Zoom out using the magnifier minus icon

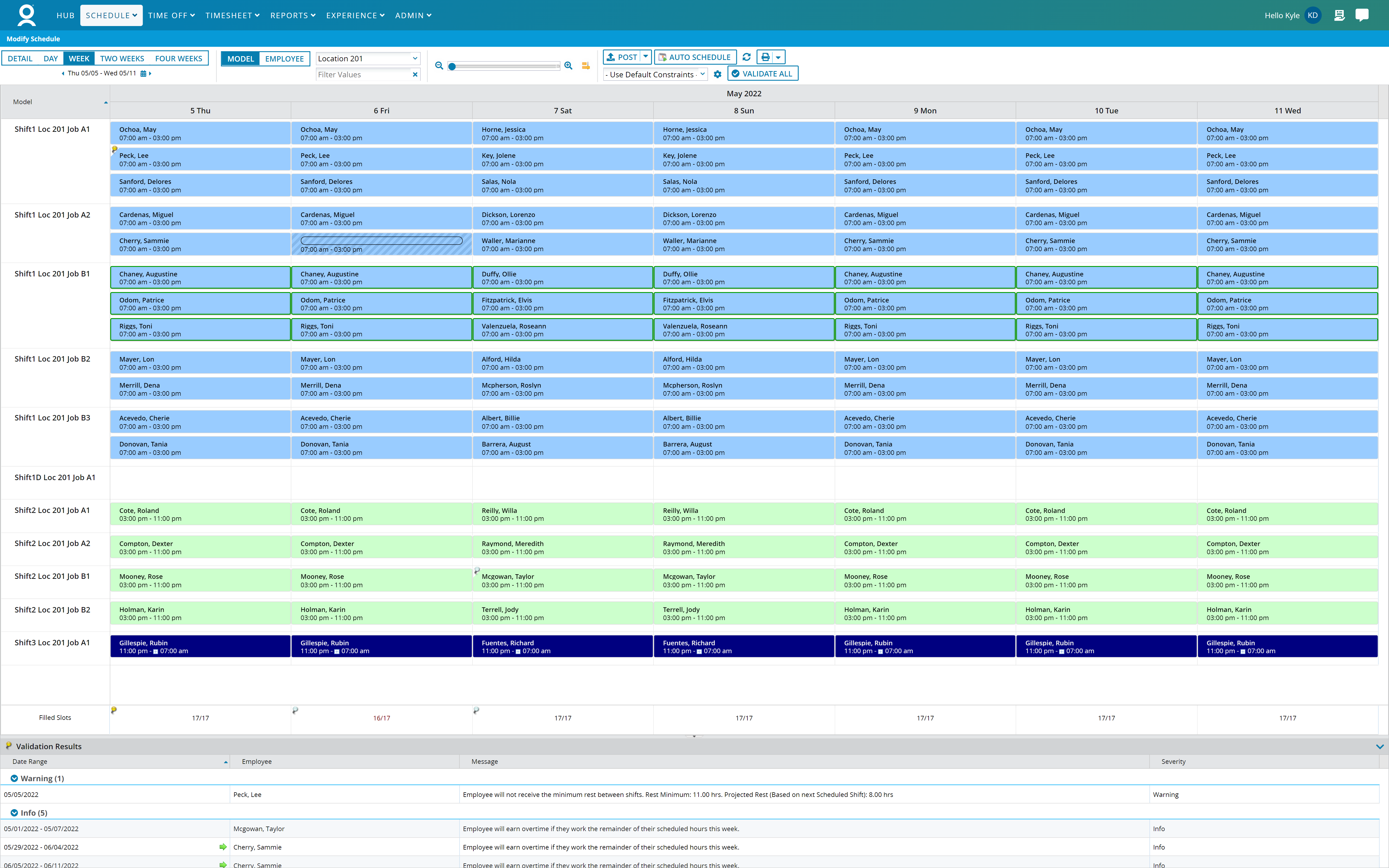click(440, 65)
